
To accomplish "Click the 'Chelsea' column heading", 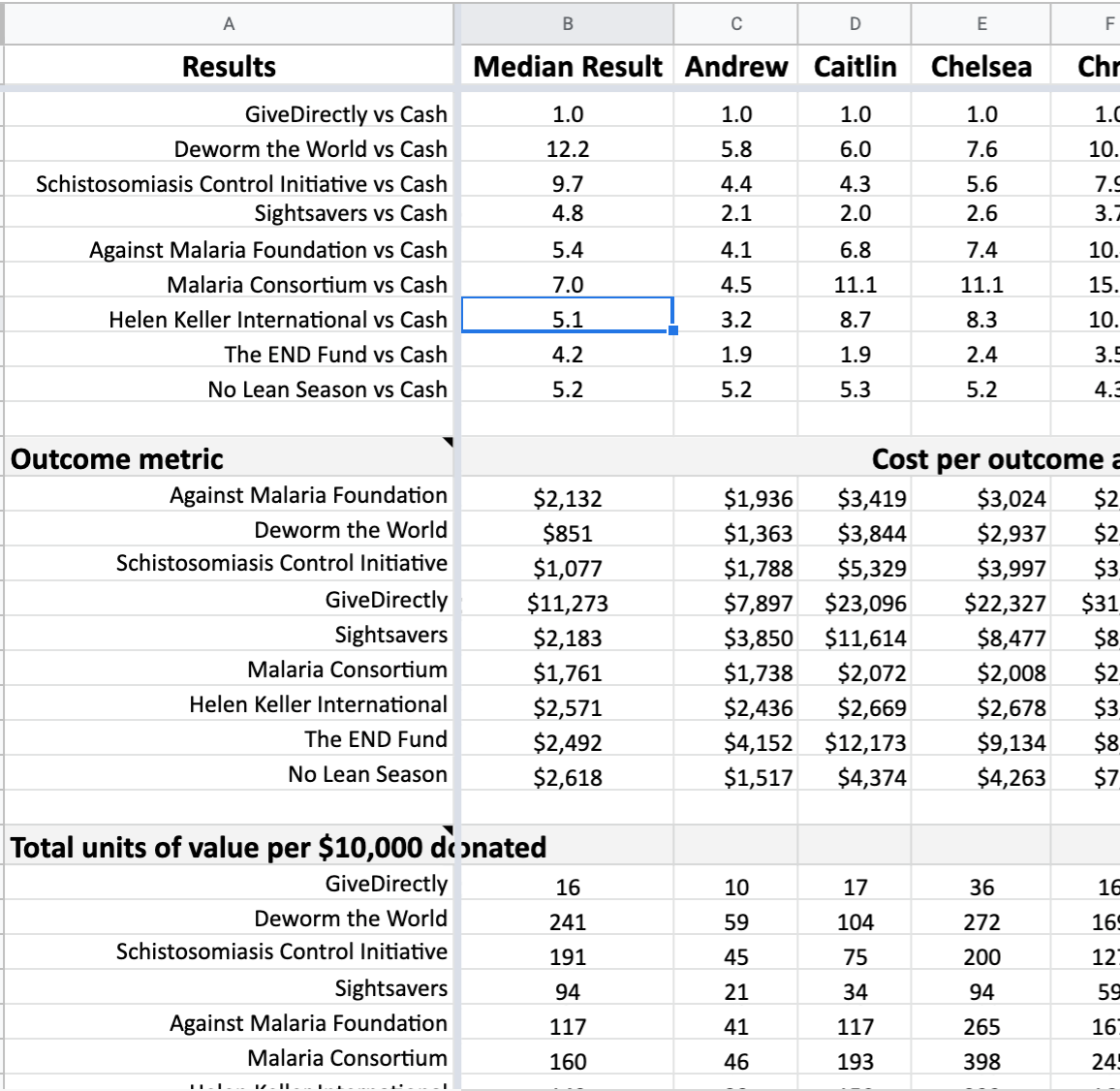I will pyautogui.click(x=981, y=67).
